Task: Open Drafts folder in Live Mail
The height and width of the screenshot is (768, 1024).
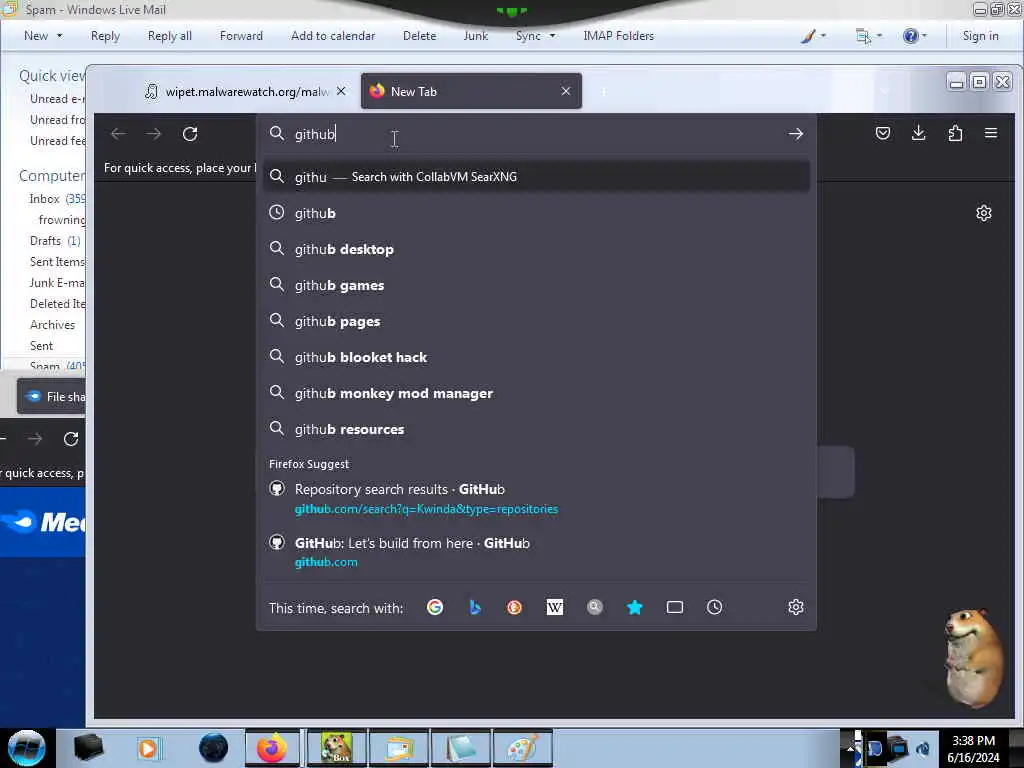Action: pyautogui.click(x=55, y=240)
